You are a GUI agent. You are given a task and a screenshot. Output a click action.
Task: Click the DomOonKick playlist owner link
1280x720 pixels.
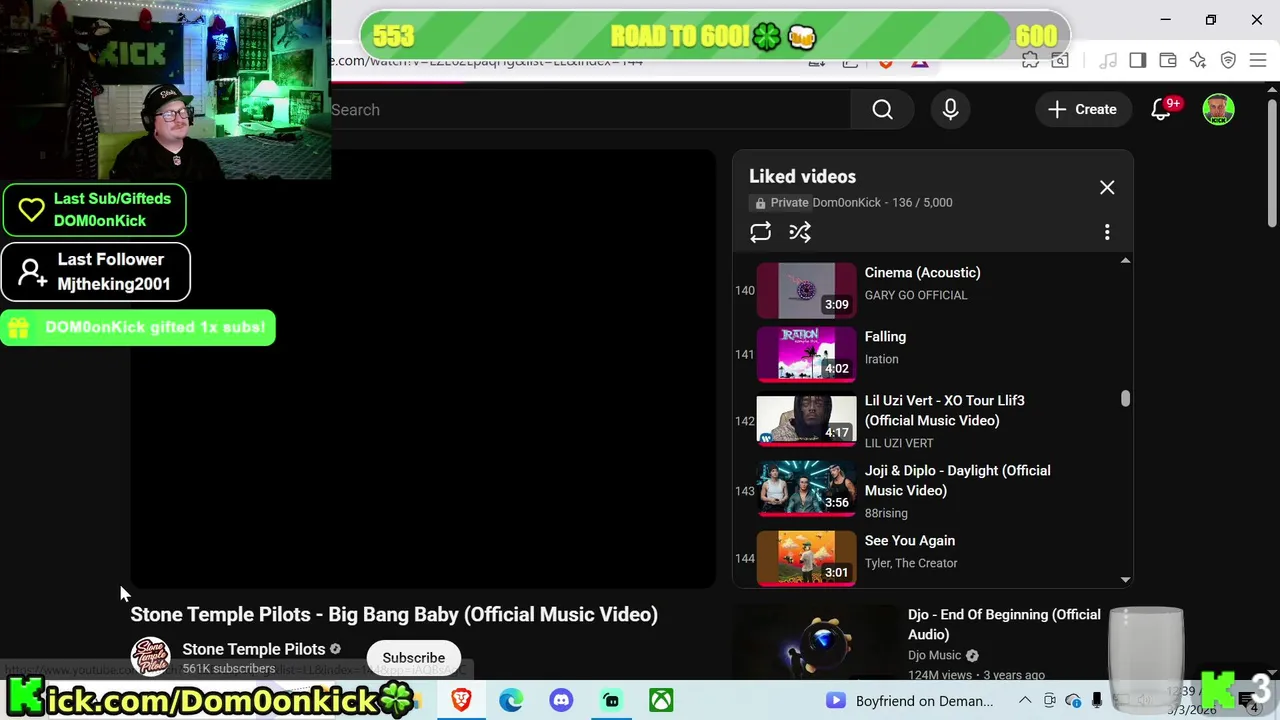(x=846, y=202)
